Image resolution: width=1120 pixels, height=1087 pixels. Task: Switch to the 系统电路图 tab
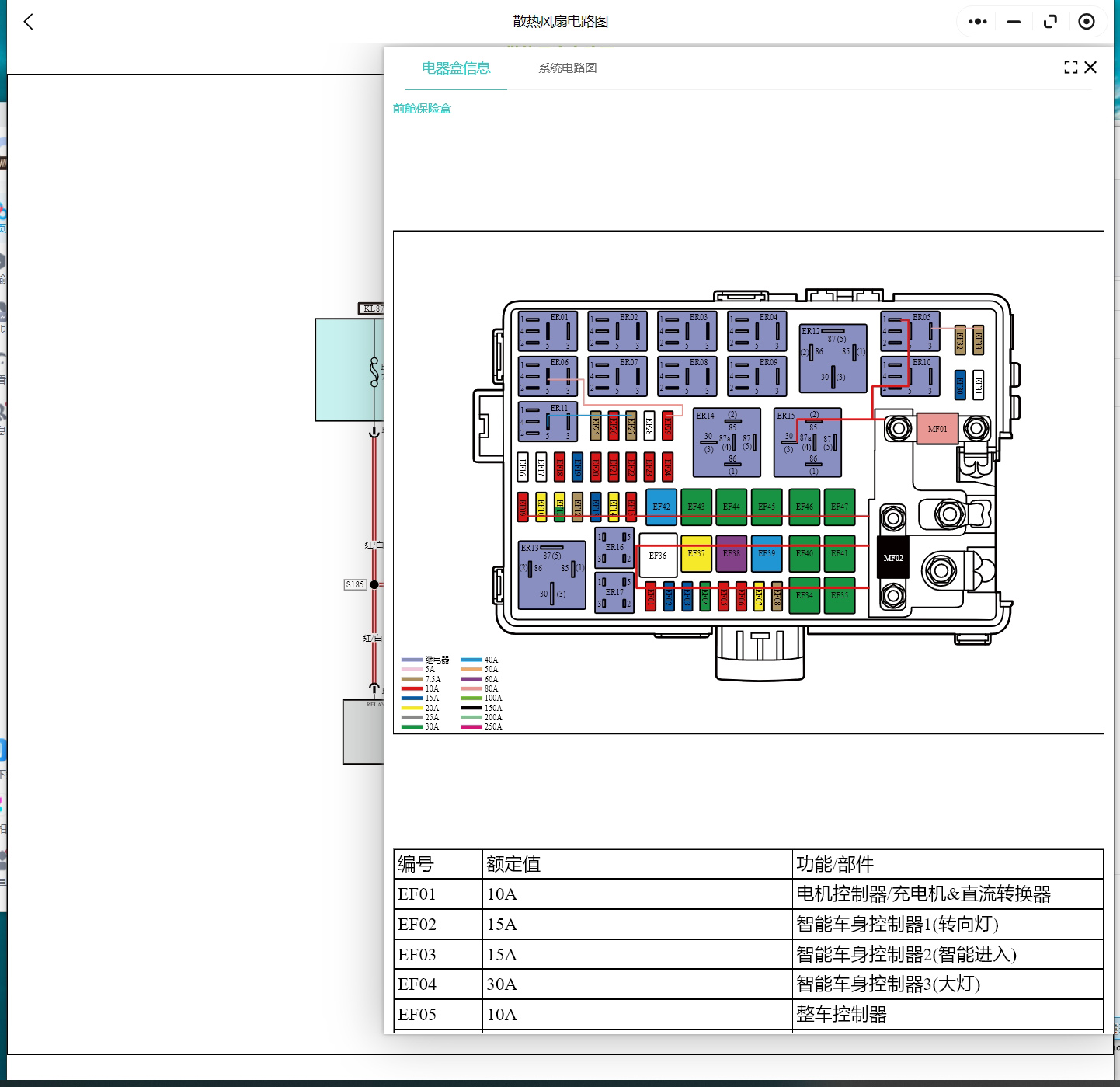(x=567, y=68)
